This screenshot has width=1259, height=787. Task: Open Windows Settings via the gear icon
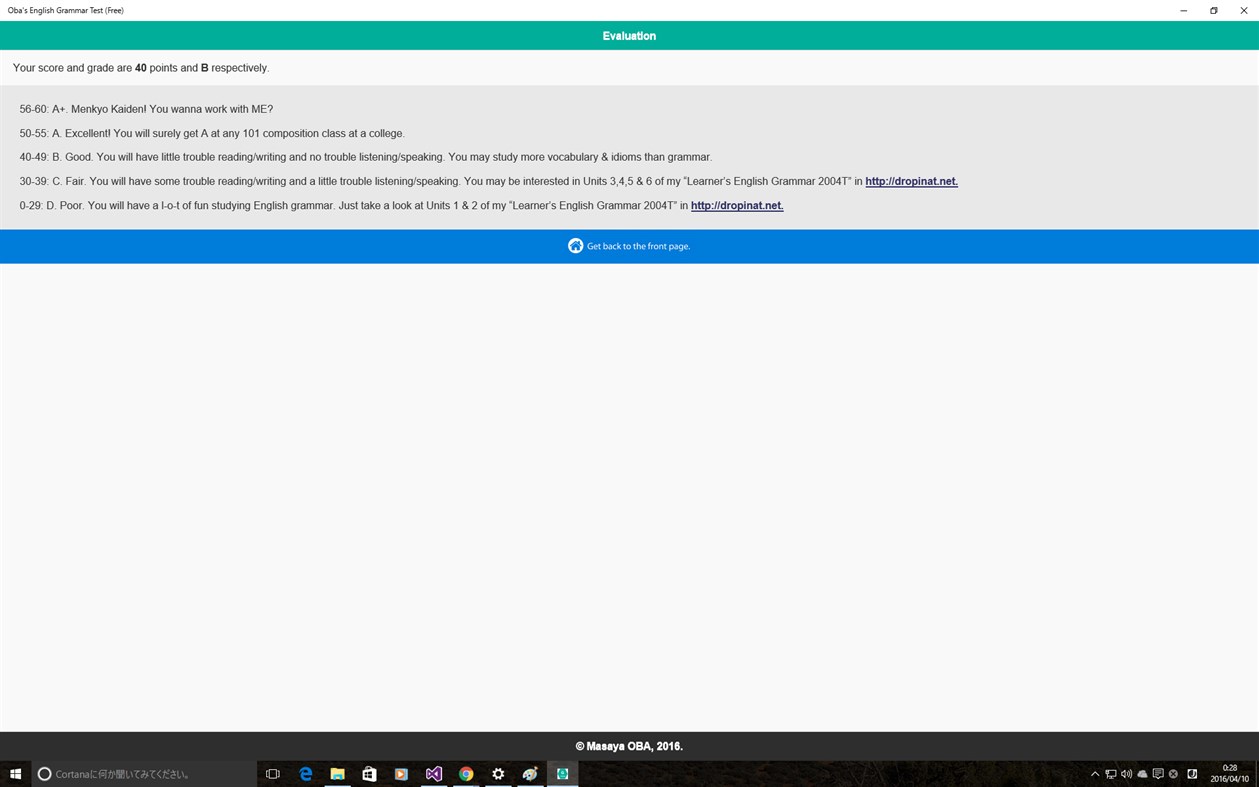pos(497,773)
